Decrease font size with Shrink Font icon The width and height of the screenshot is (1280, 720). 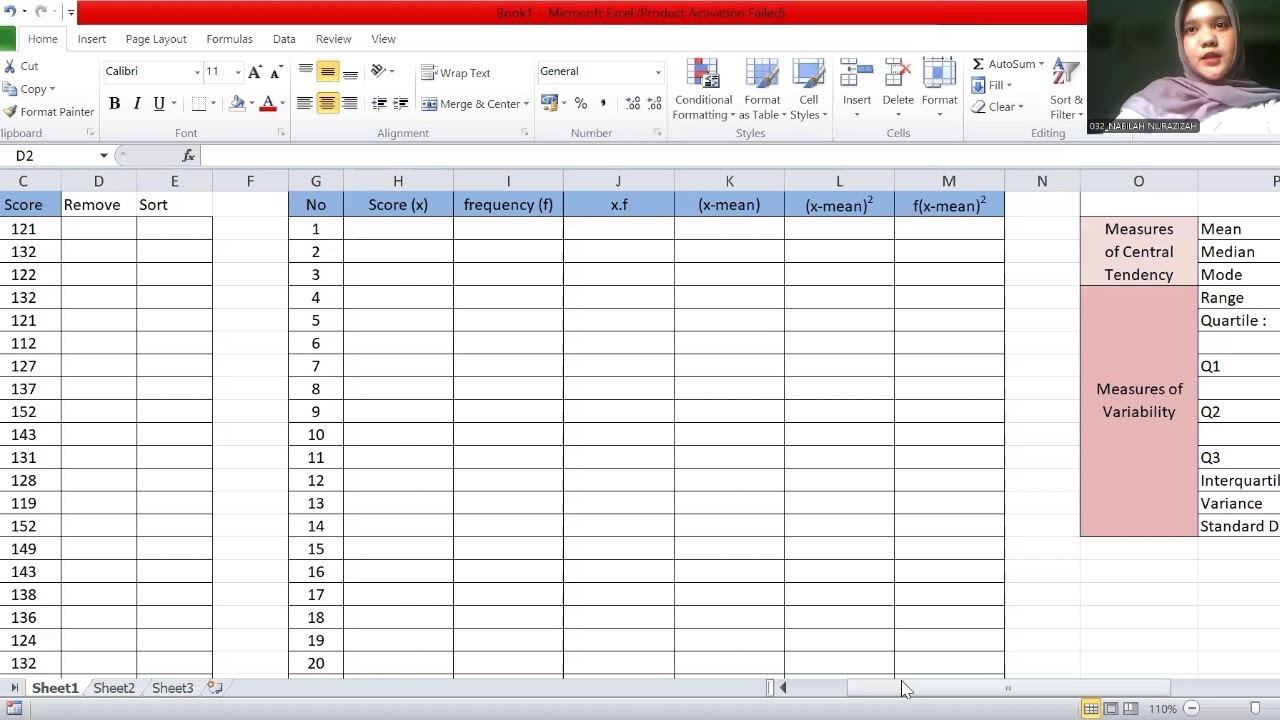click(274, 72)
